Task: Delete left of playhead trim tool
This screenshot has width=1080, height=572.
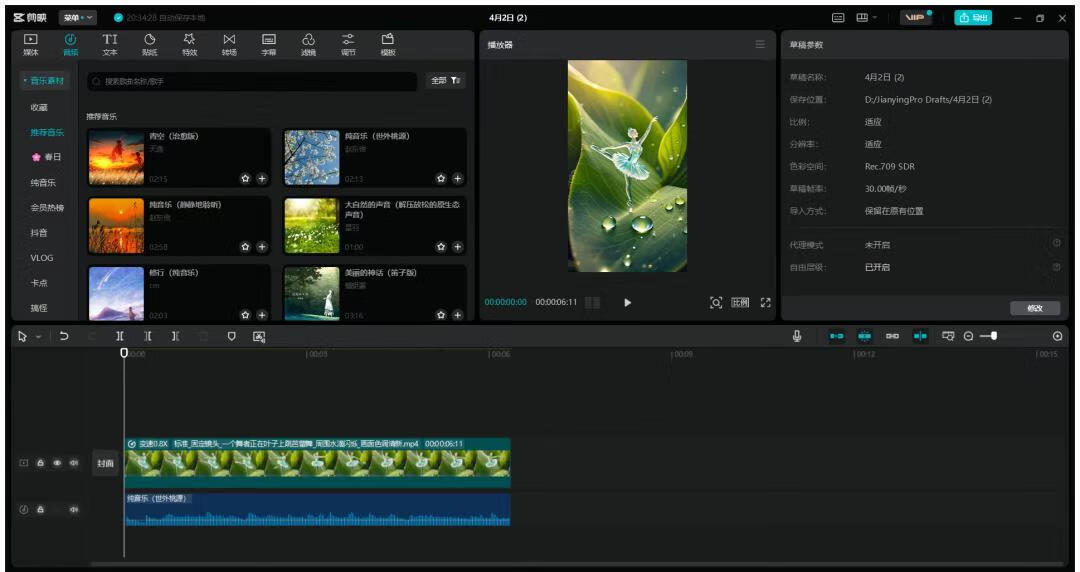Action: click(x=147, y=336)
